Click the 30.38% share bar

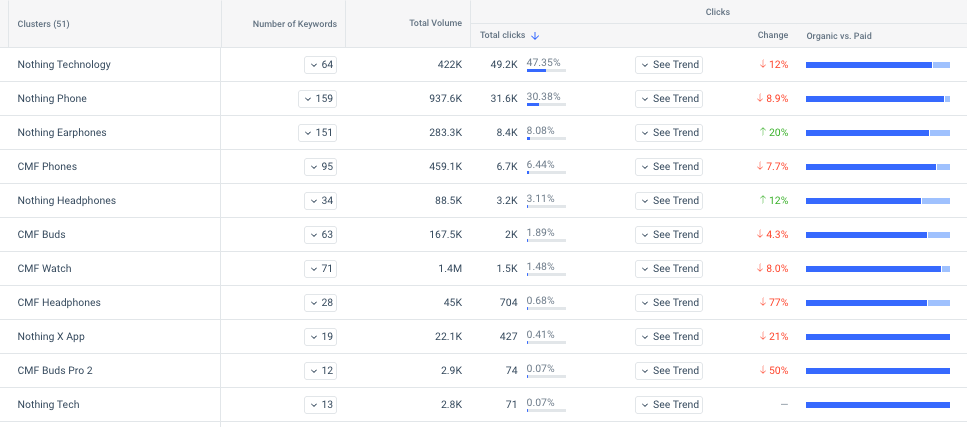pyautogui.click(x=546, y=104)
